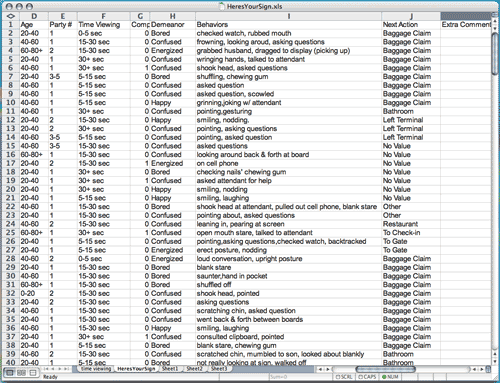
Task: Click the select-all corner diamond icon
Action: (x=10, y=16)
